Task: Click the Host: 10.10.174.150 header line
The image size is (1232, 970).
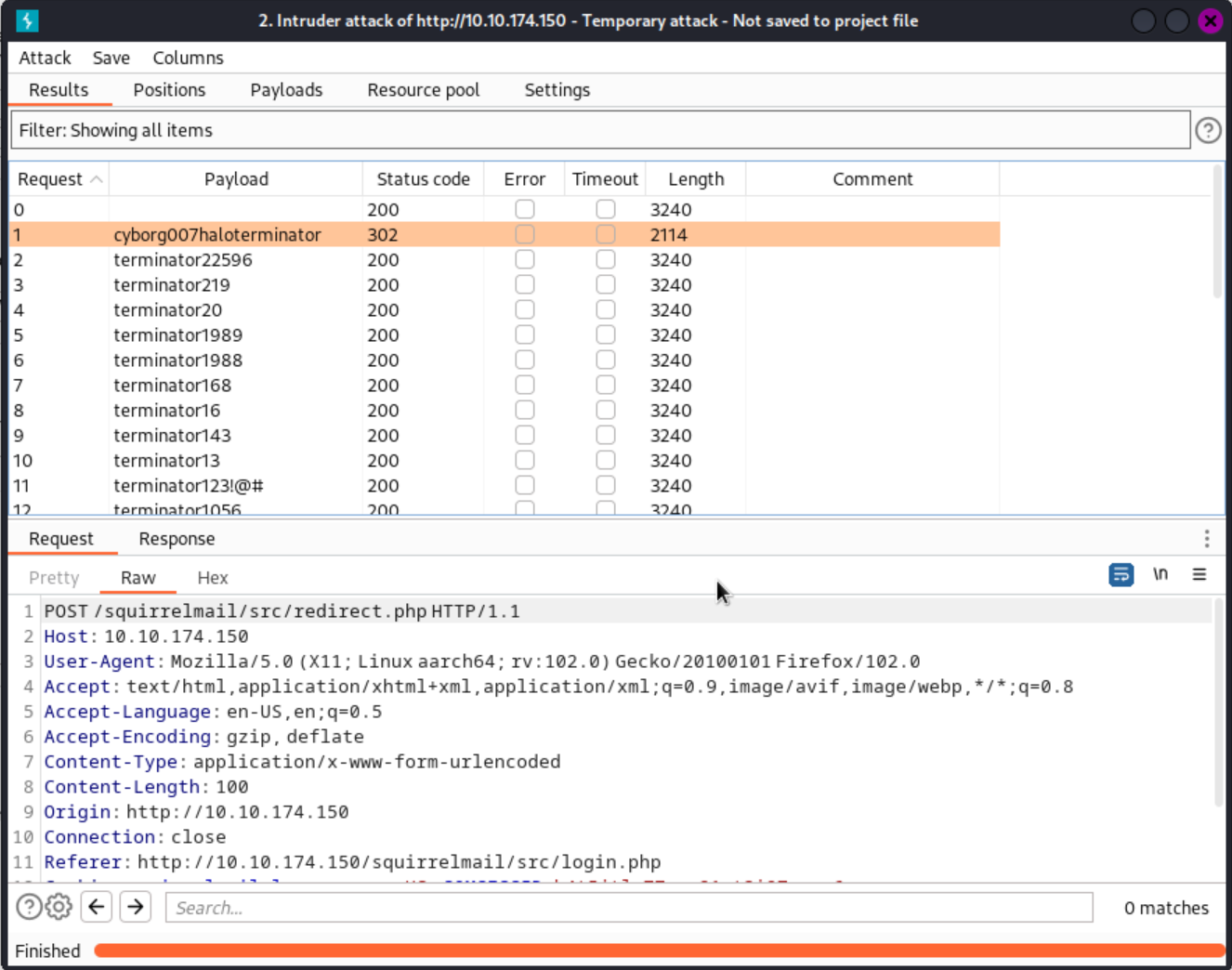Action: pos(147,636)
